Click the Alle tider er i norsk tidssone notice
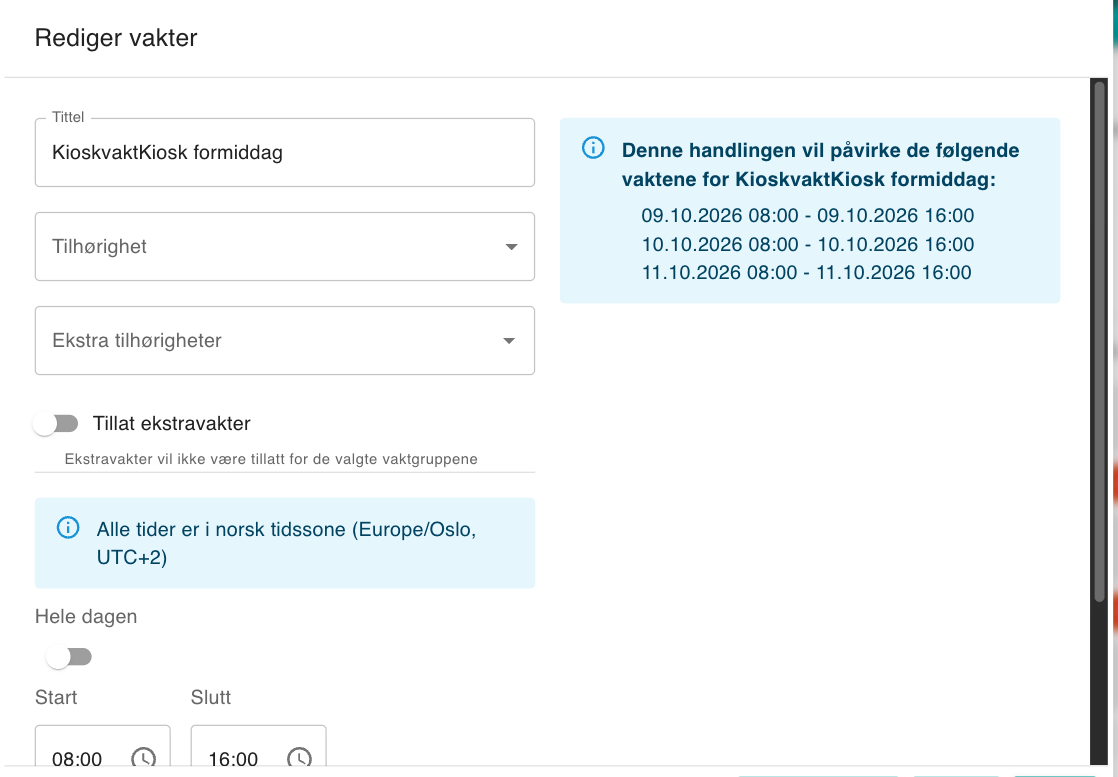This screenshot has width=1118, height=777. coord(284,543)
